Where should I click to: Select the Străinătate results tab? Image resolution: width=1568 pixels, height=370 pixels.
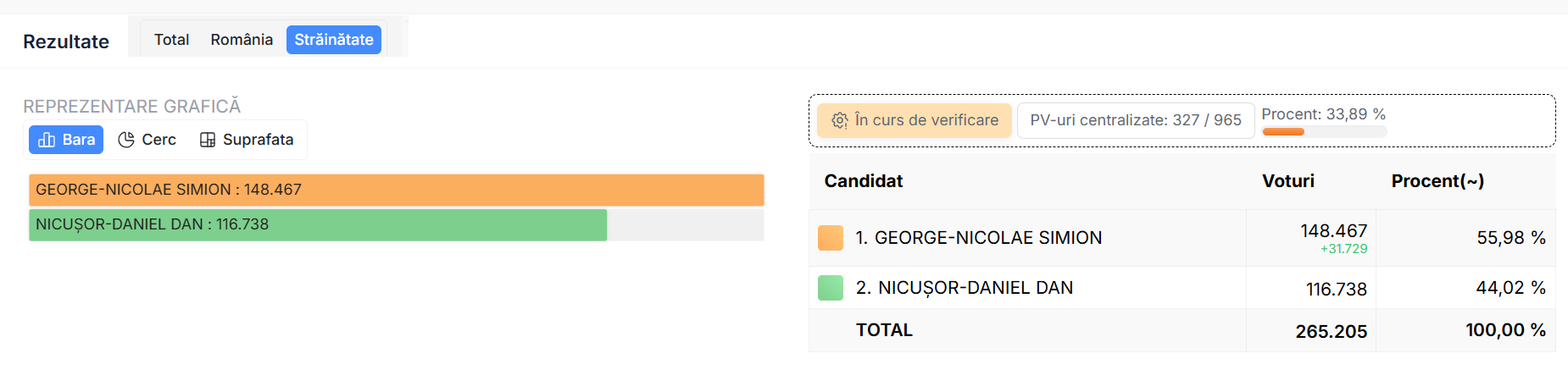click(334, 40)
